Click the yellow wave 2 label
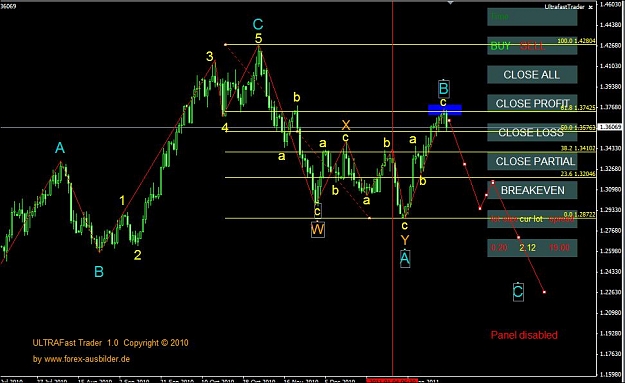 pyautogui.click(x=138, y=255)
